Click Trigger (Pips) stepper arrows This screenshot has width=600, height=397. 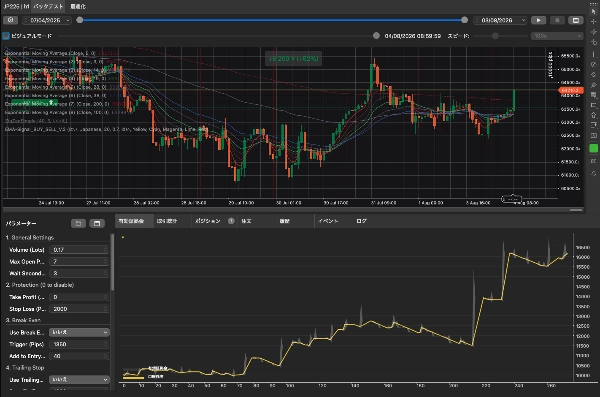(x=106, y=344)
